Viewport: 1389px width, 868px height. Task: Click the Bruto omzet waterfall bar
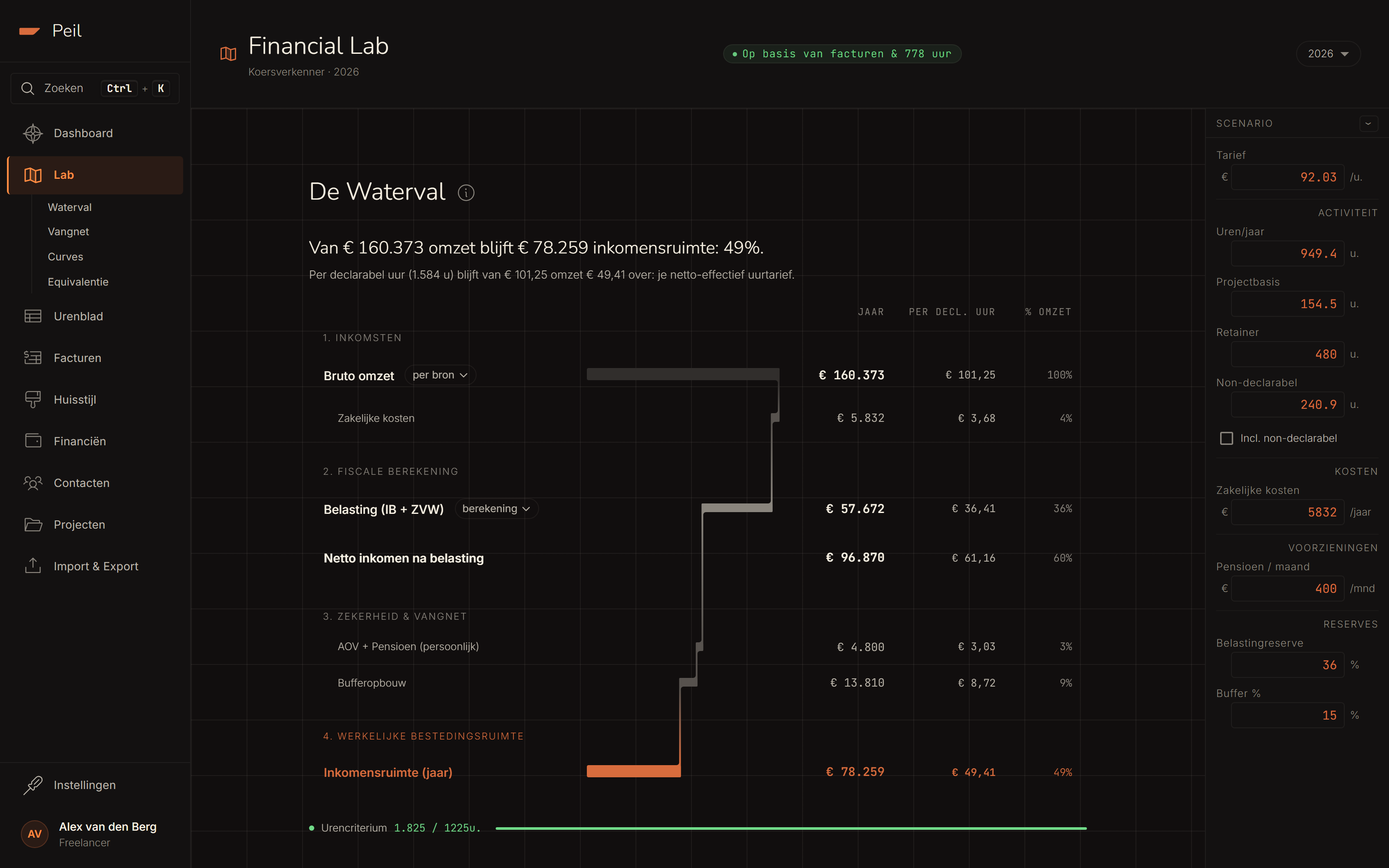click(x=683, y=374)
